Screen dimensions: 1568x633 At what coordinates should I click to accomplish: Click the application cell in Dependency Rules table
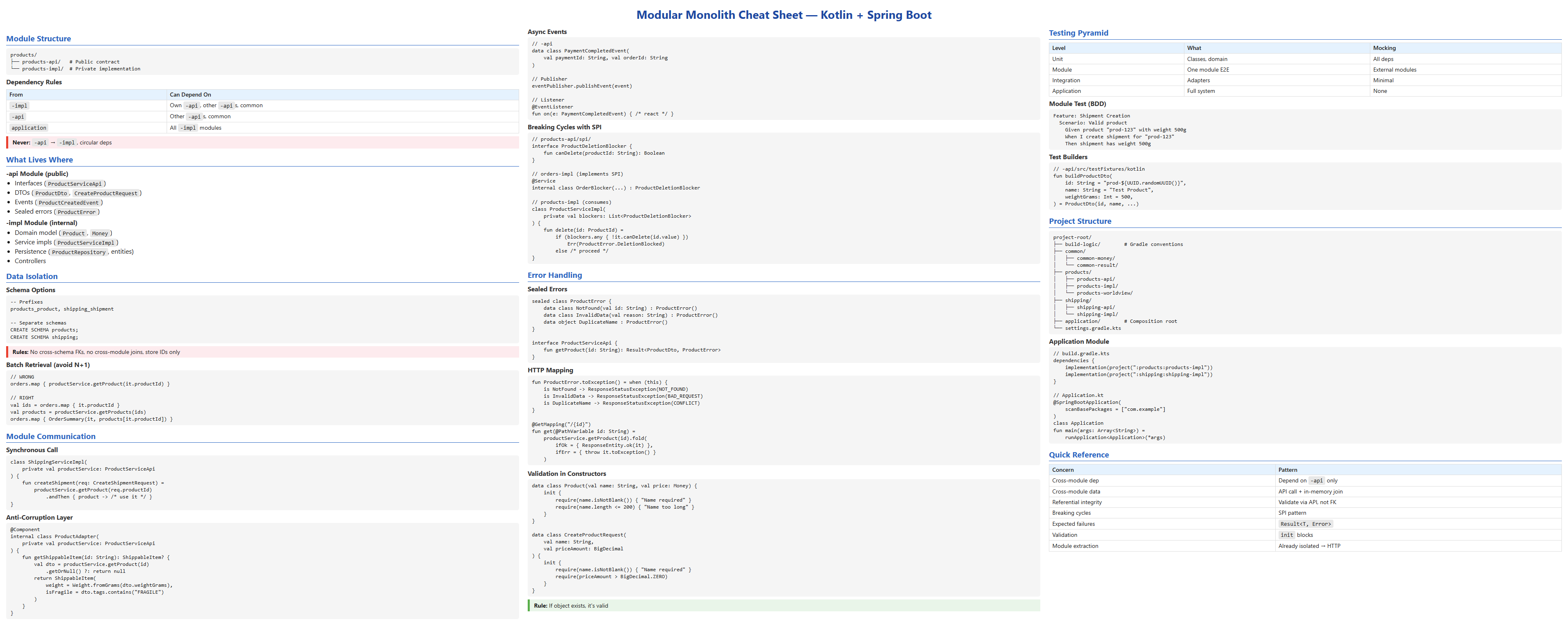[x=29, y=128]
